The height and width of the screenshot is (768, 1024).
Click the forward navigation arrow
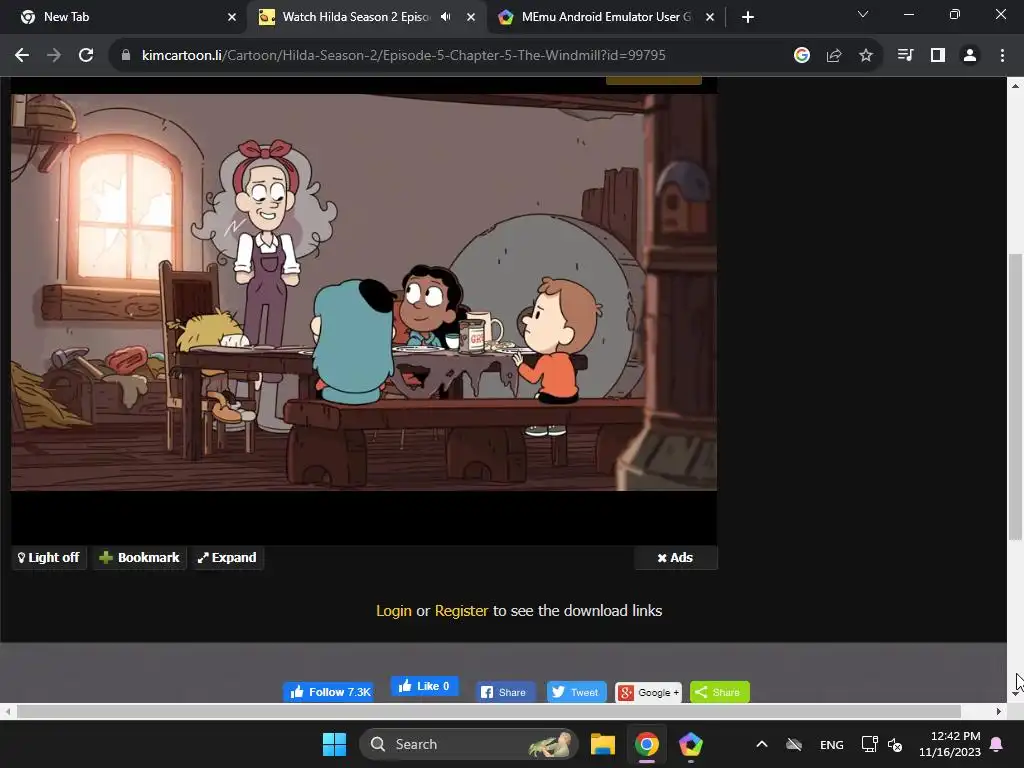point(54,56)
